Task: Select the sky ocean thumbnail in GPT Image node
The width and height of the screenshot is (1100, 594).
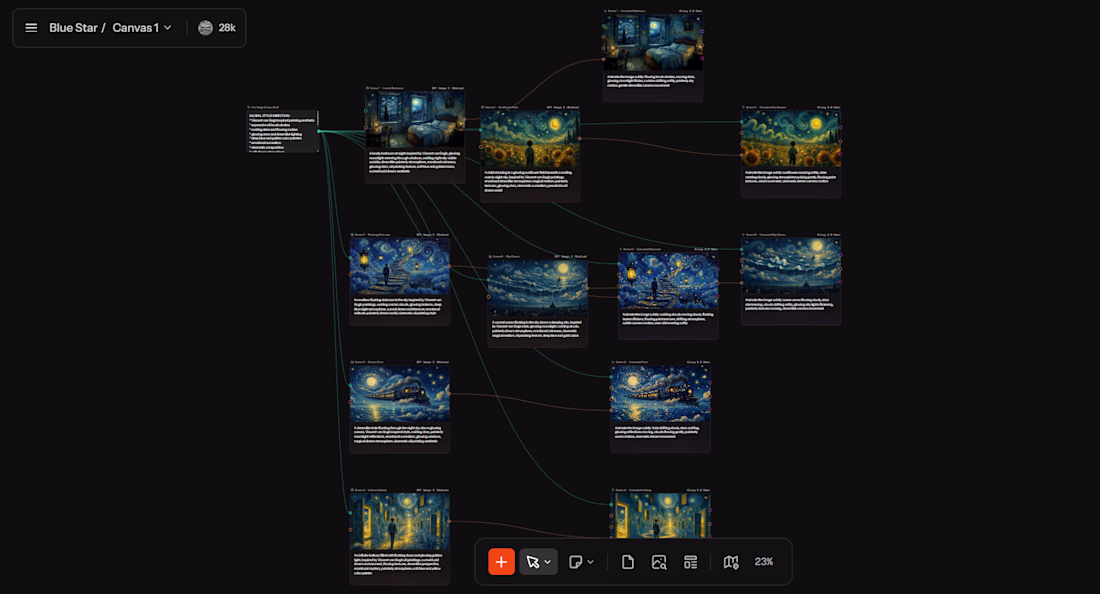Action: pos(538,288)
